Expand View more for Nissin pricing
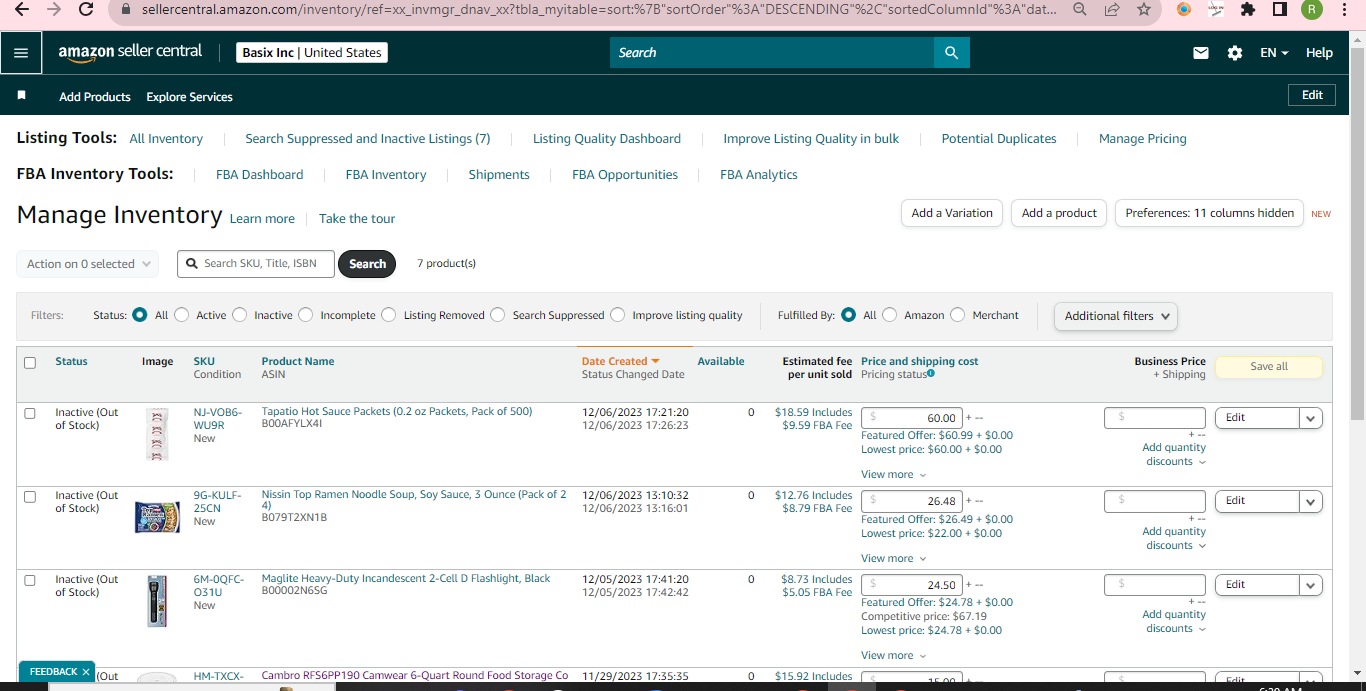Image resolution: width=1366 pixels, height=691 pixels. [894, 559]
